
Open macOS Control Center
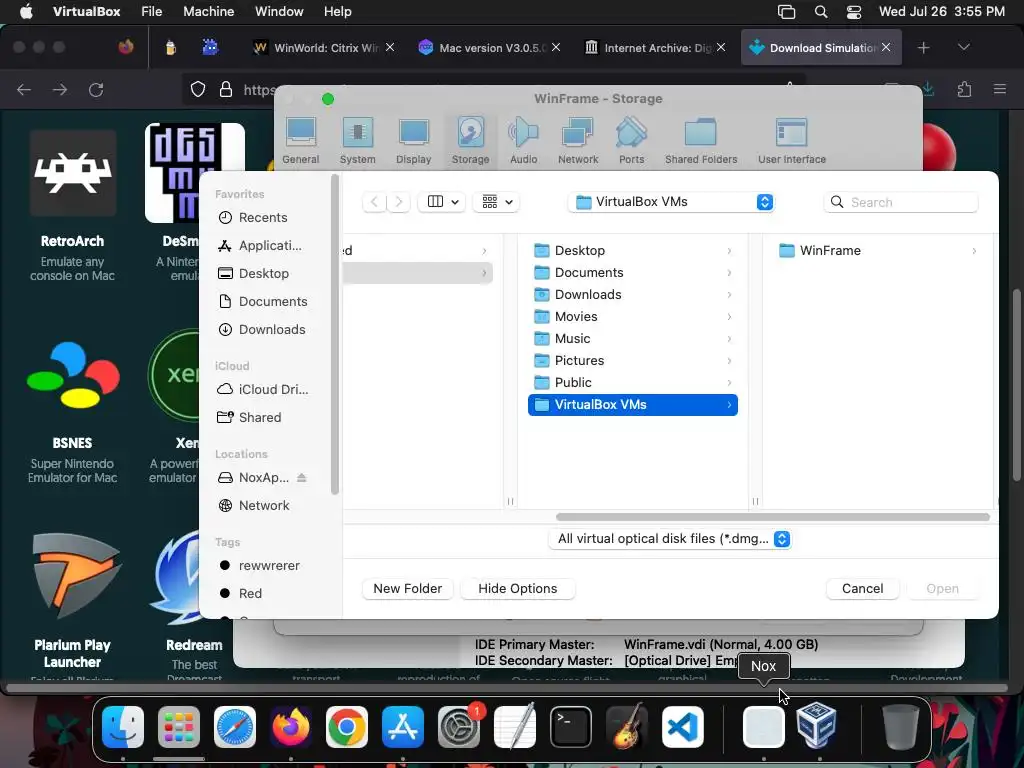tap(854, 12)
